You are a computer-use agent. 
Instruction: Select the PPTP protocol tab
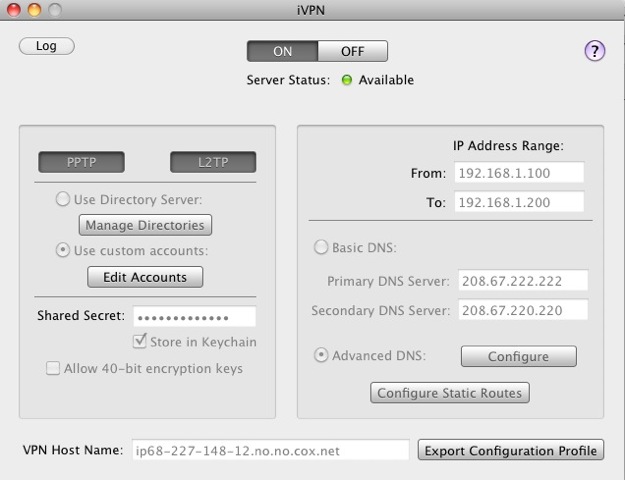81,162
